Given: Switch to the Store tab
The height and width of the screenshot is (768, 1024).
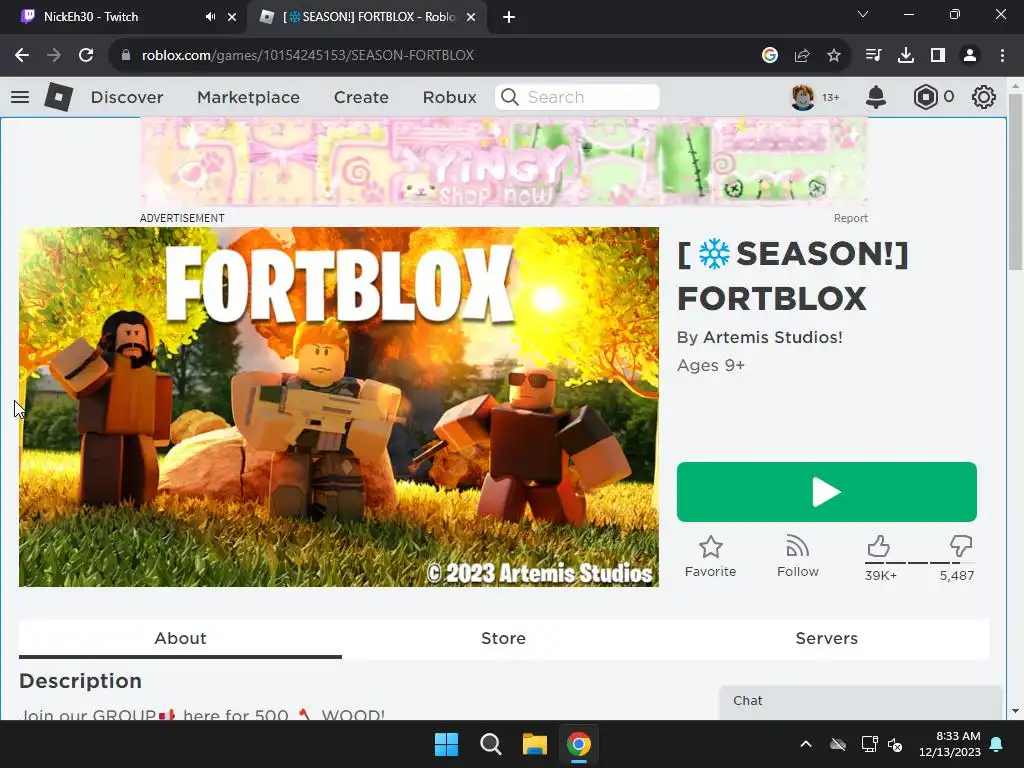Looking at the screenshot, I should pyautogui.click(x=503, y=638).
